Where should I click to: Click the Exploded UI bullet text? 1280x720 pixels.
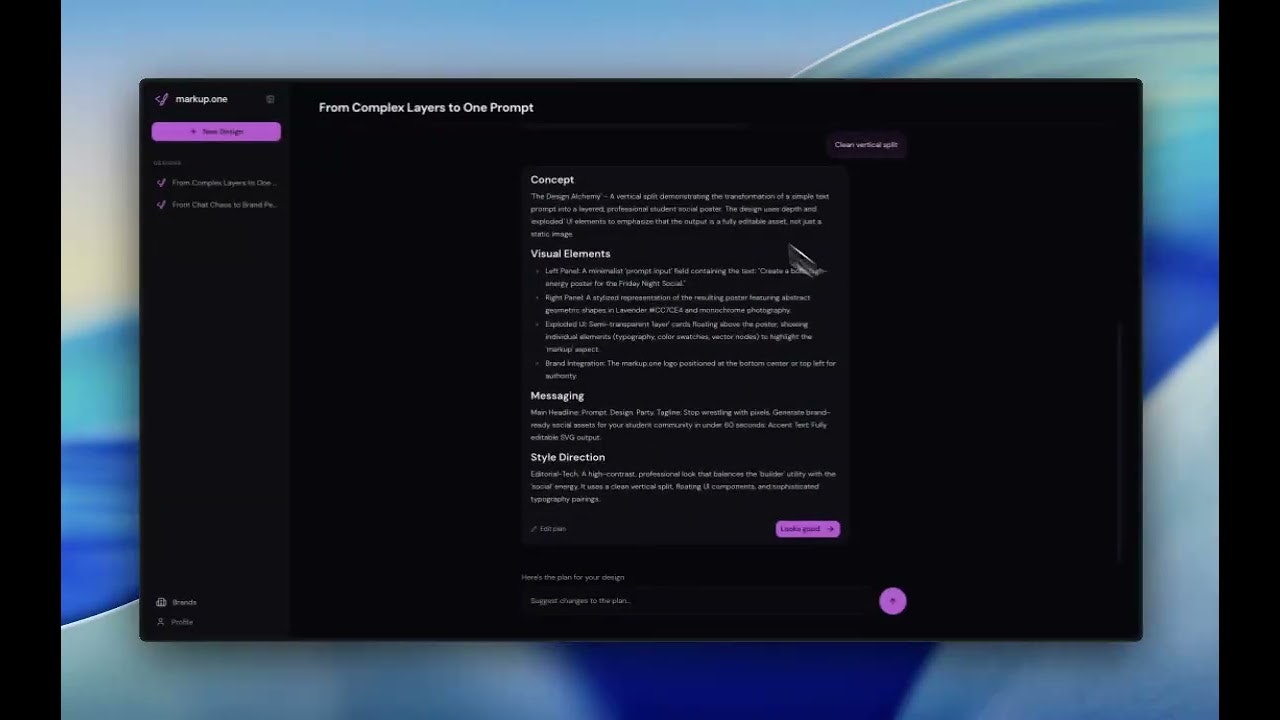[680, 337]
